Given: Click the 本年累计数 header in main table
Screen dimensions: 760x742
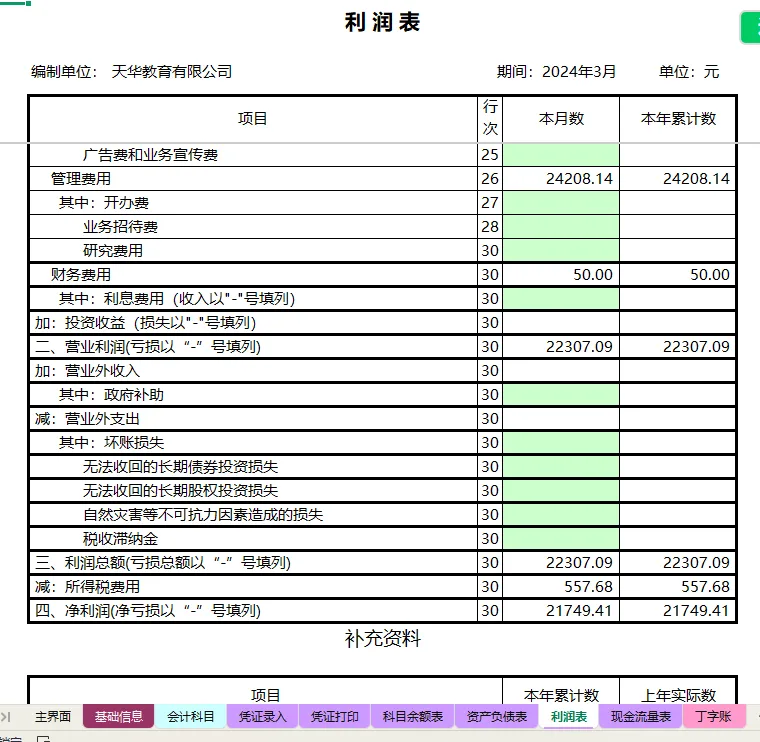Looking at the screenshot, I should tap(678, 119).
